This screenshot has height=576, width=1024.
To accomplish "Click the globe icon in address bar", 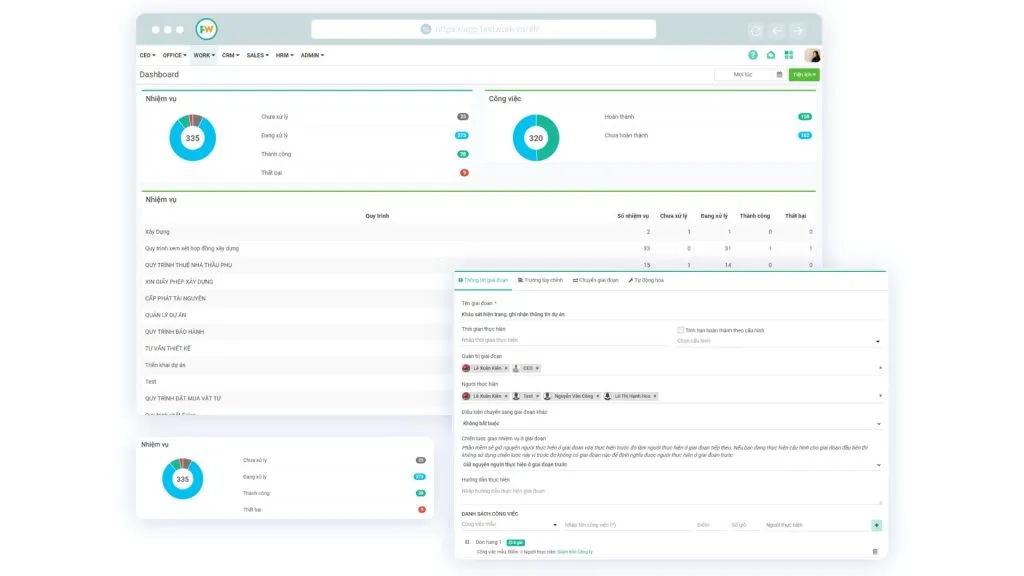I will click(x=426, y=29).
